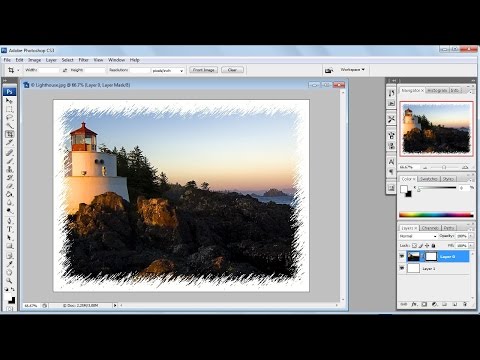Select the Path Selection tool

point(9,238)
